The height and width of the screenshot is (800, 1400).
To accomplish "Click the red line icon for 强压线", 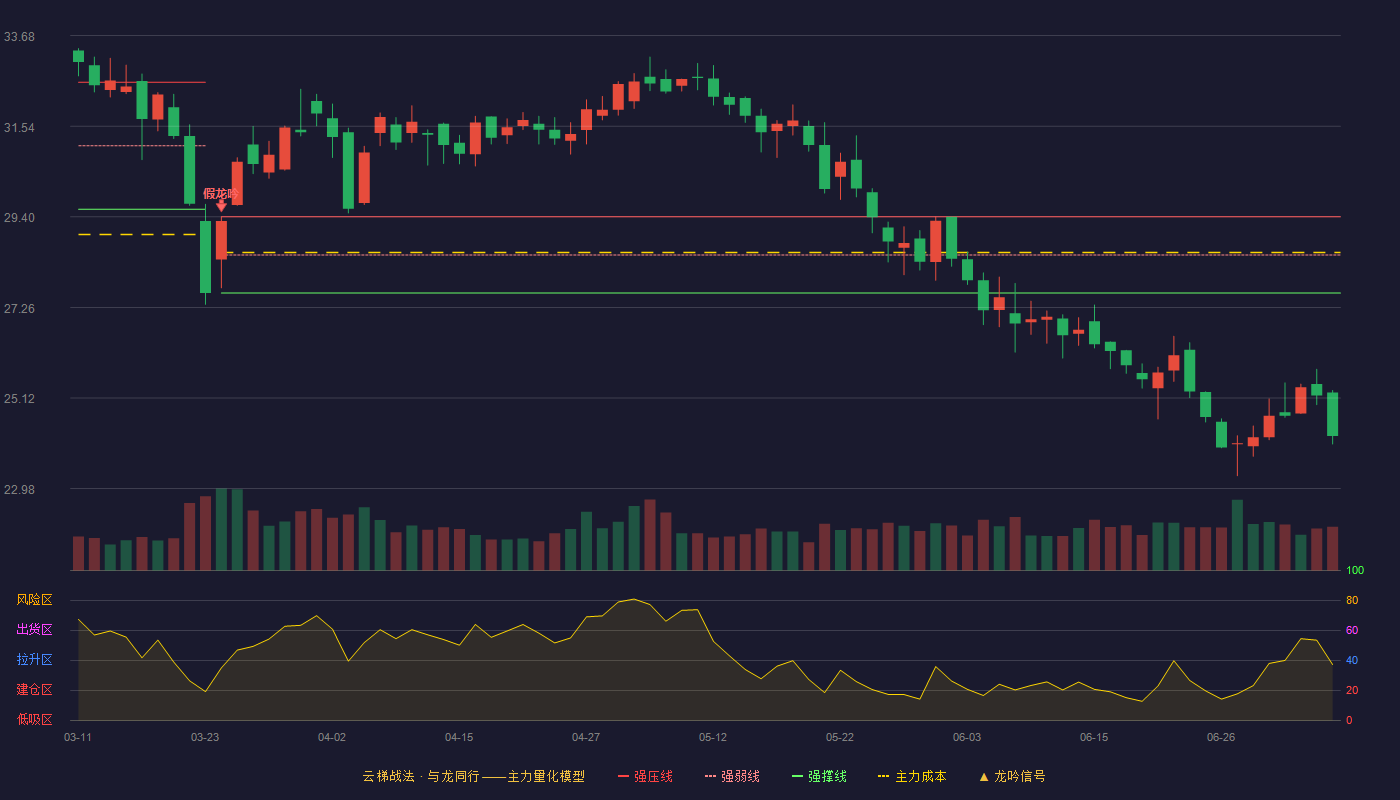I will tap(623, 776).
